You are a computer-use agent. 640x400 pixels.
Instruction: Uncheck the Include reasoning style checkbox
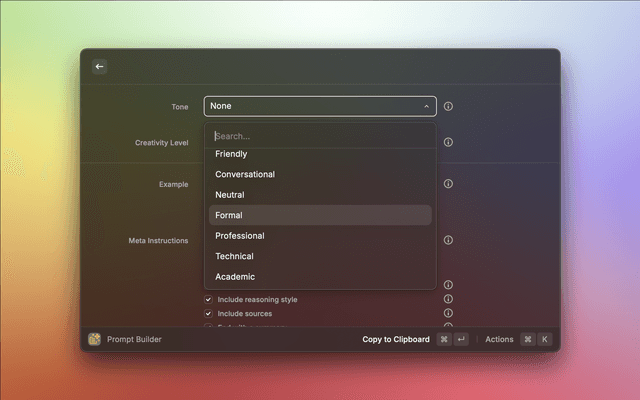tap(209, 299)
